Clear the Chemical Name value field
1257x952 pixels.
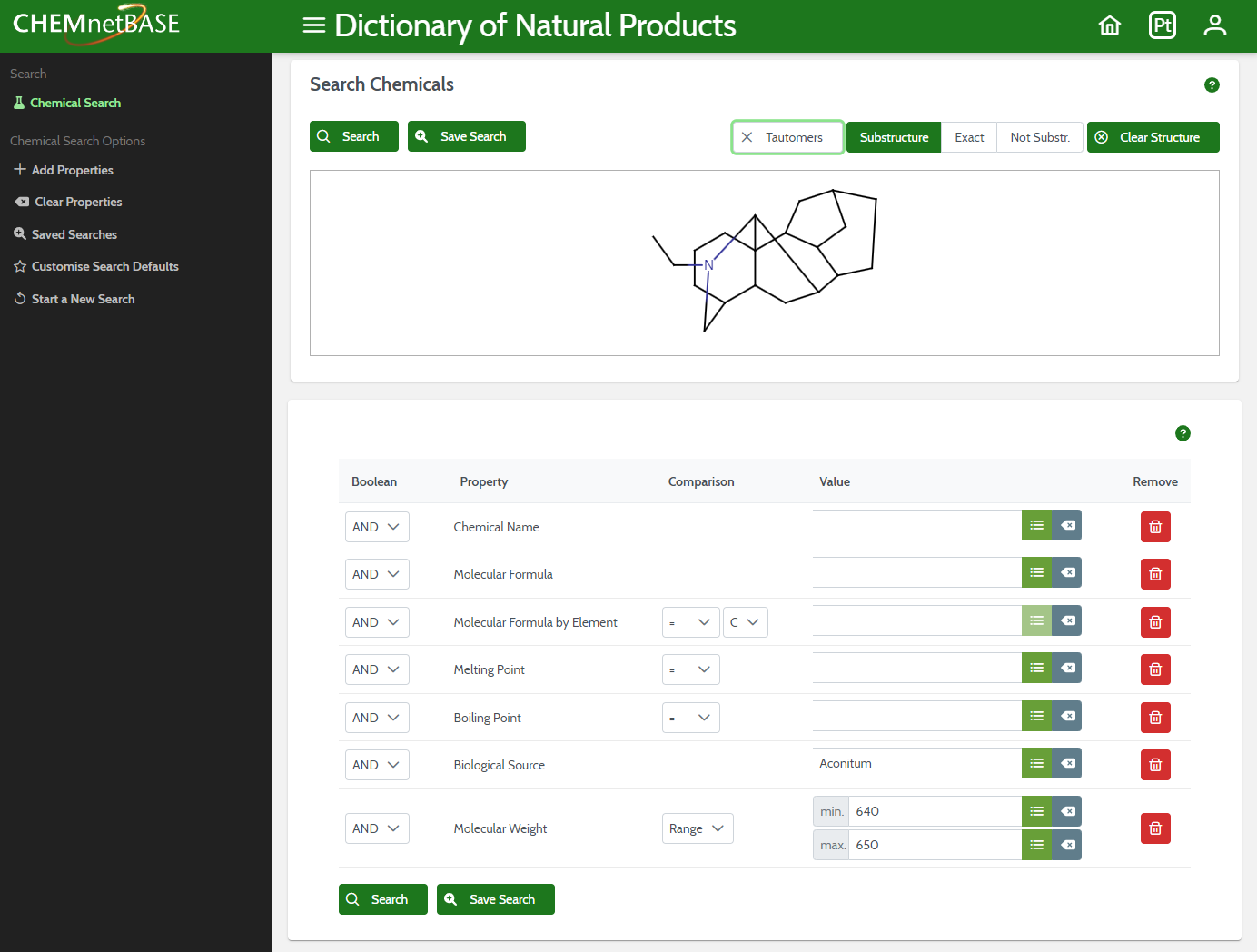coord(1067,525)
